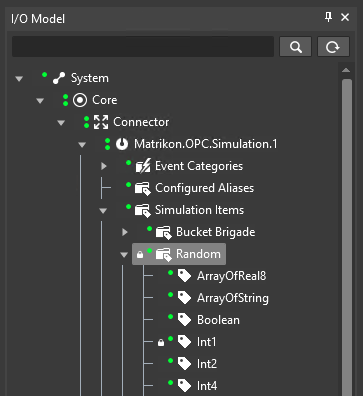The image size is (363, 396).
Task: Collapse the Matrikon.OPC.Simulation.1 node
Action: 82,145
